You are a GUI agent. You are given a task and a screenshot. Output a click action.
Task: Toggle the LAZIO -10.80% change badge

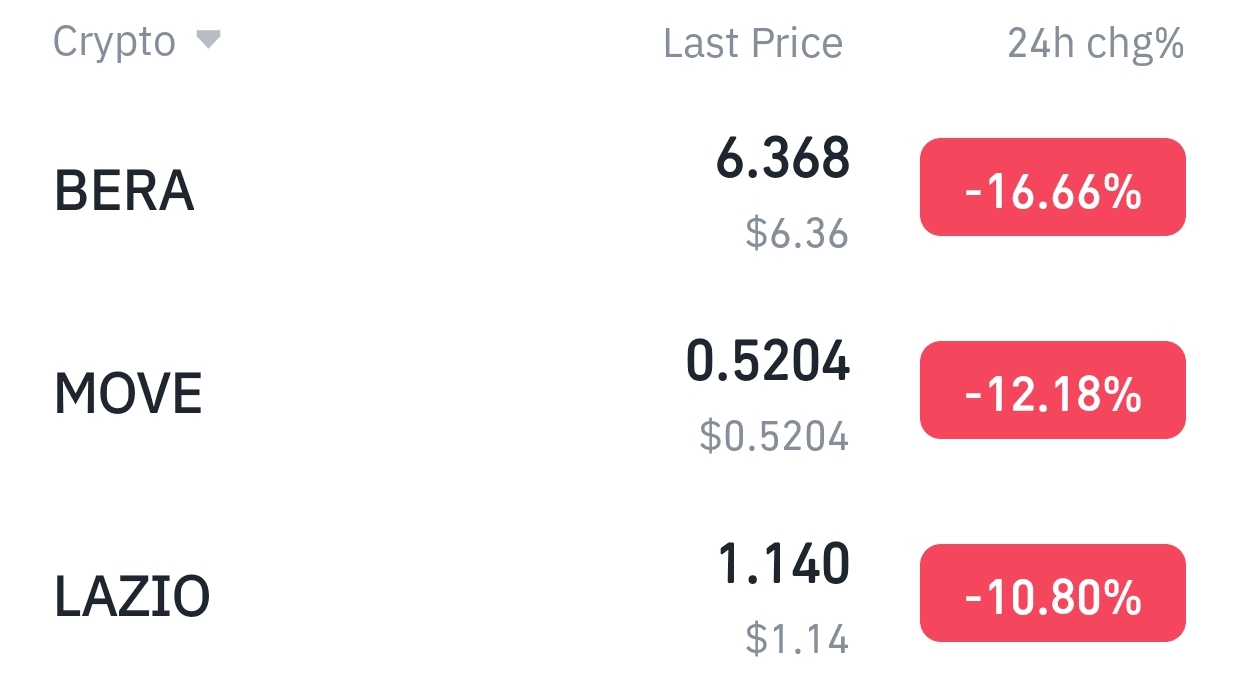point(1052,594)
